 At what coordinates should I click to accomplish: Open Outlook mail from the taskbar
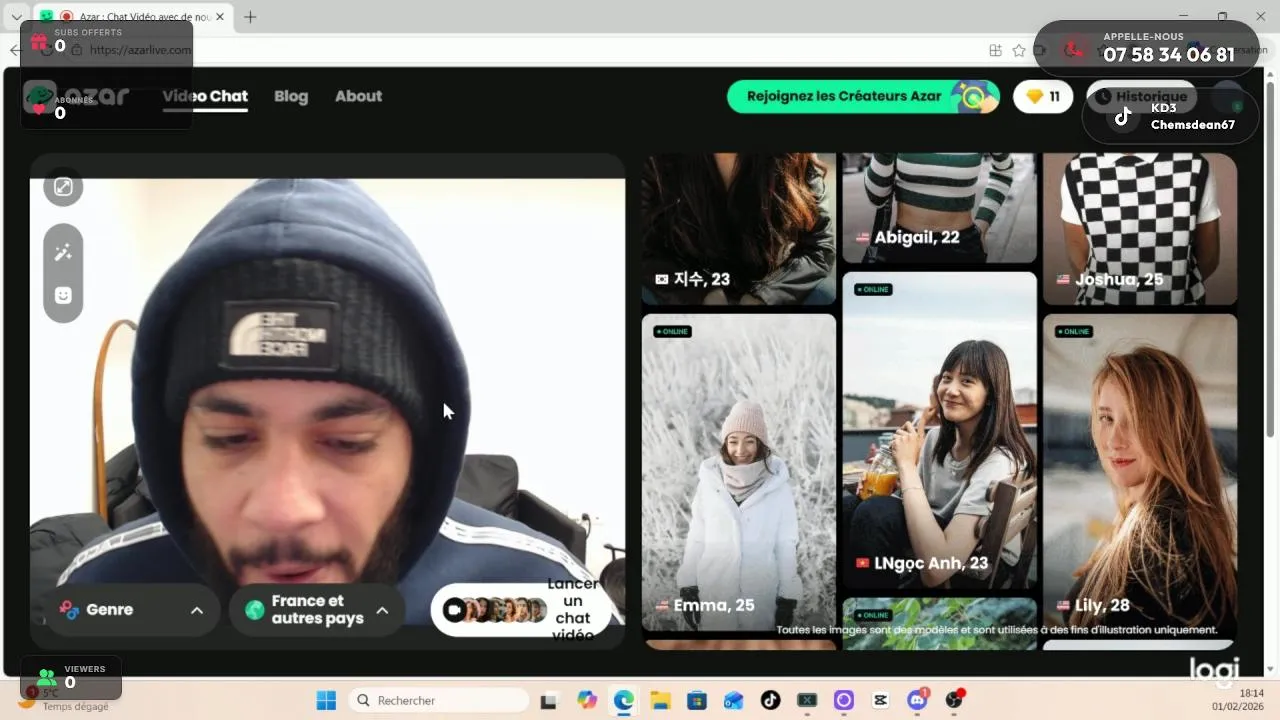tap(734, 701)
